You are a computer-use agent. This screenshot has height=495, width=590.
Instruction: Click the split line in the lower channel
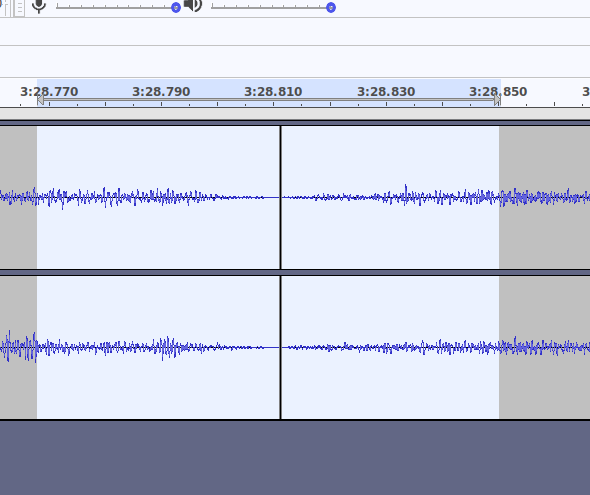pyautogui.click(x=280, y=348)
